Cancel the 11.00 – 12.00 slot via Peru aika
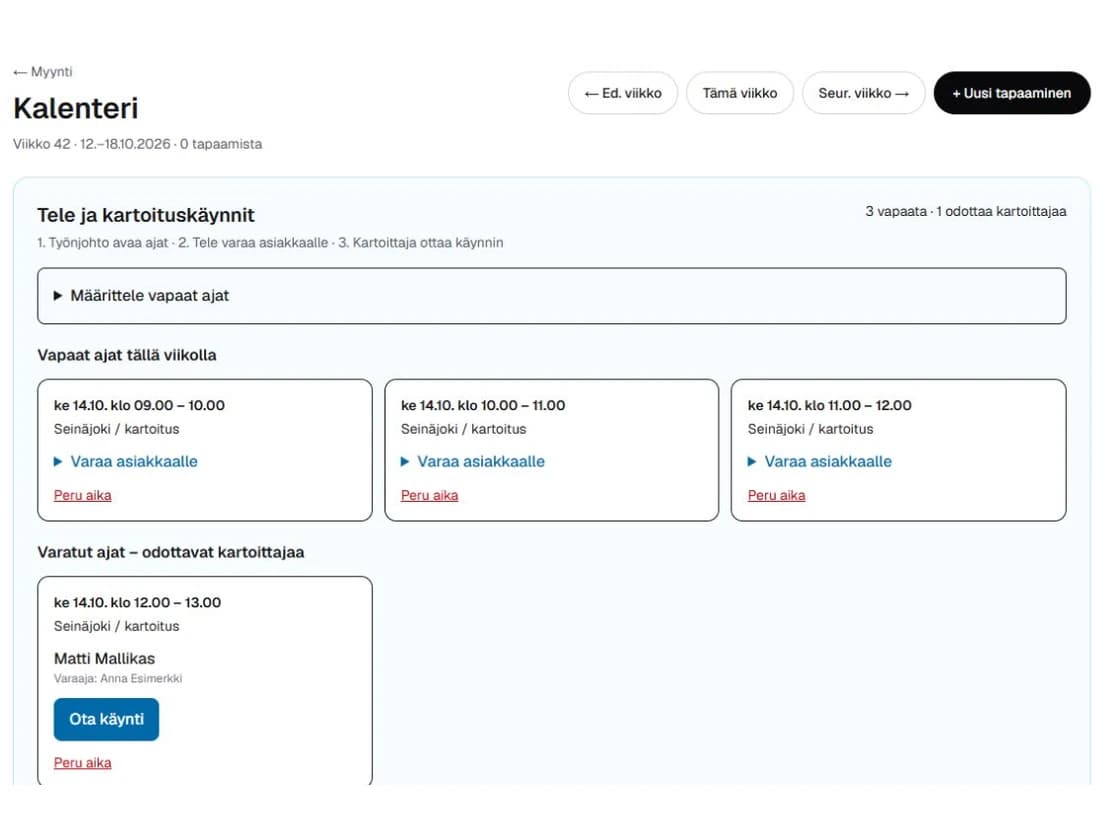 [776, 495]
